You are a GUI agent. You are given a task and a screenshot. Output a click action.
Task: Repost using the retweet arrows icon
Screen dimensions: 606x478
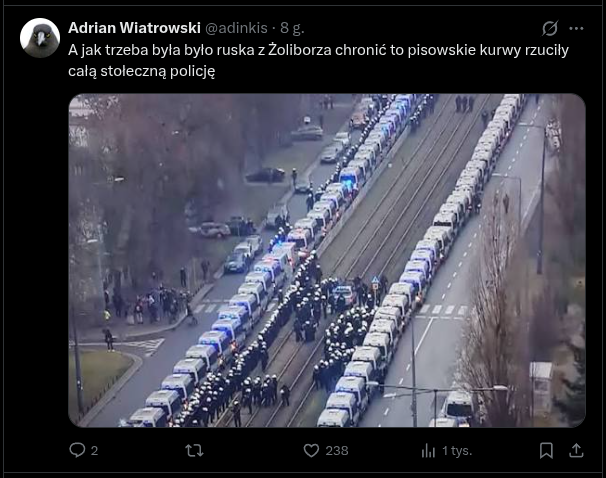tap(194, 451)
